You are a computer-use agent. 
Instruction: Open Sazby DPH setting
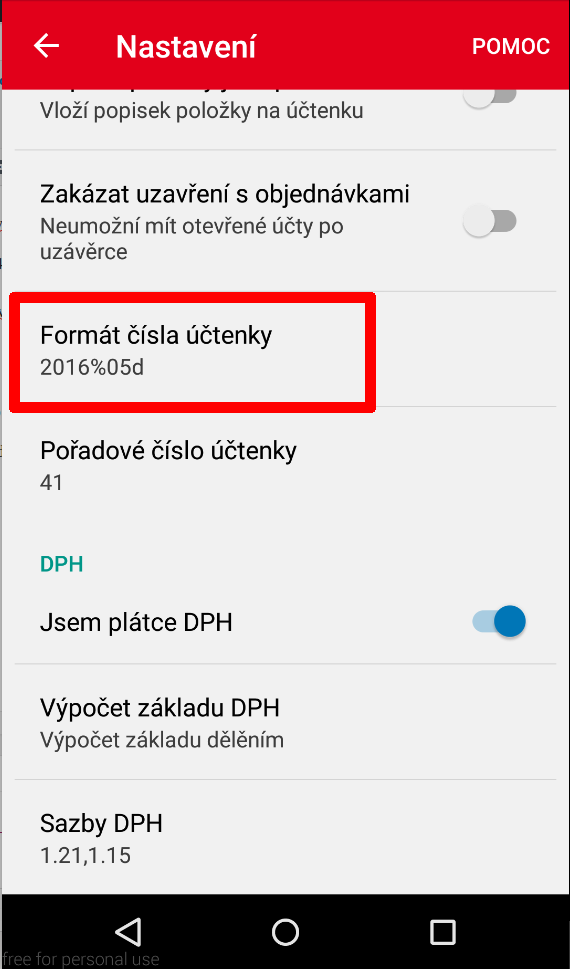285,837
